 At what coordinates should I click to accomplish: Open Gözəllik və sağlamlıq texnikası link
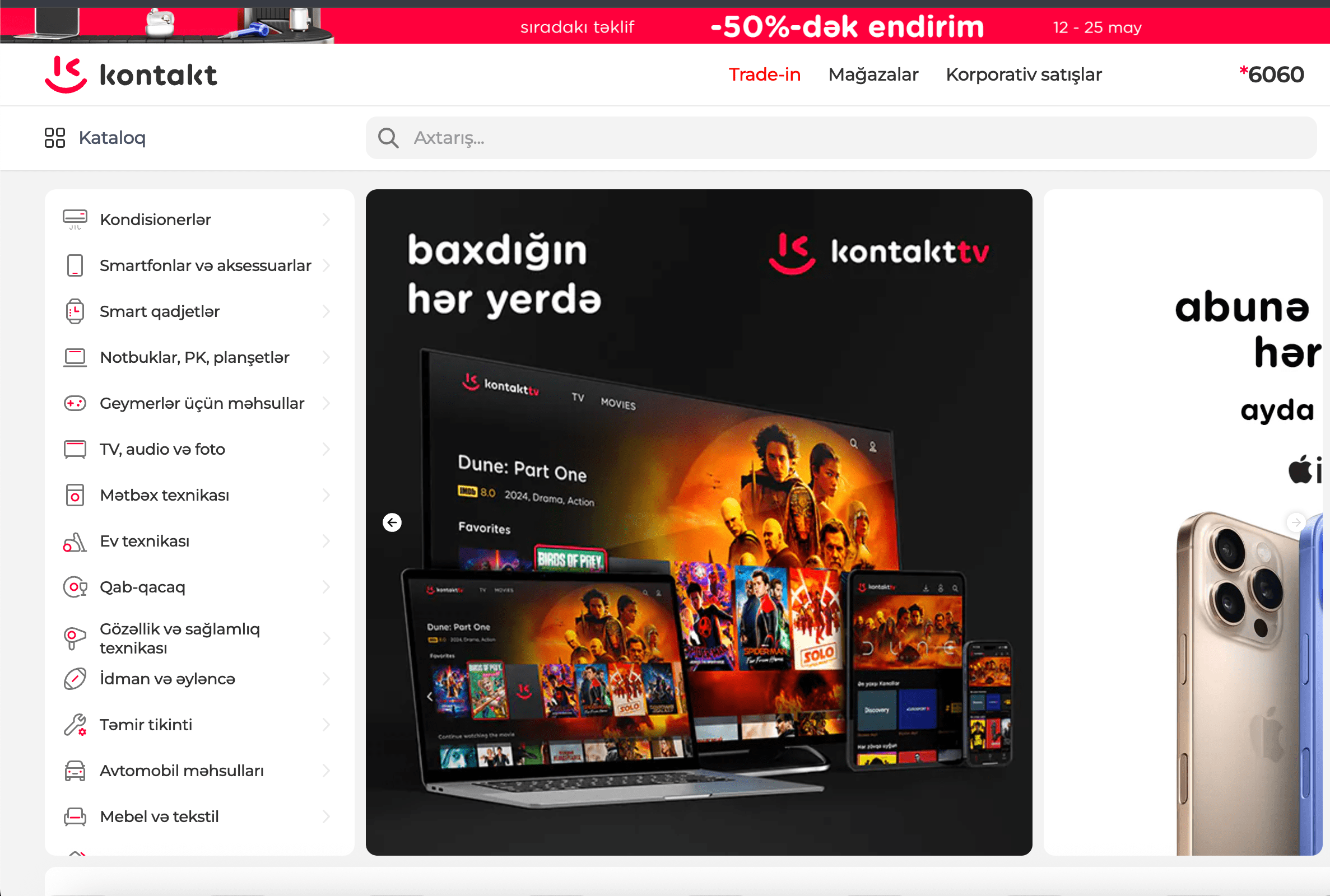pyautogui.click(x=179, y=638)
